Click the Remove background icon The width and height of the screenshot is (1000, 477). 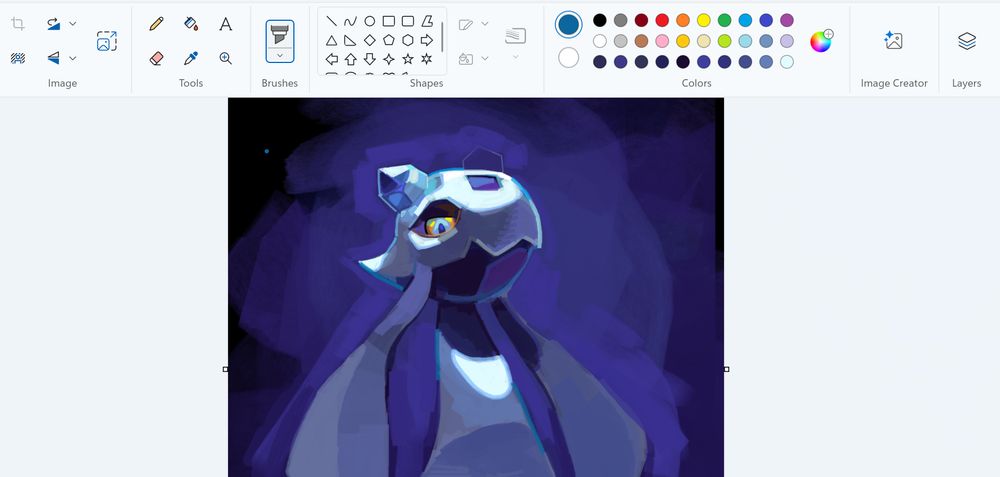coord(18,58)
